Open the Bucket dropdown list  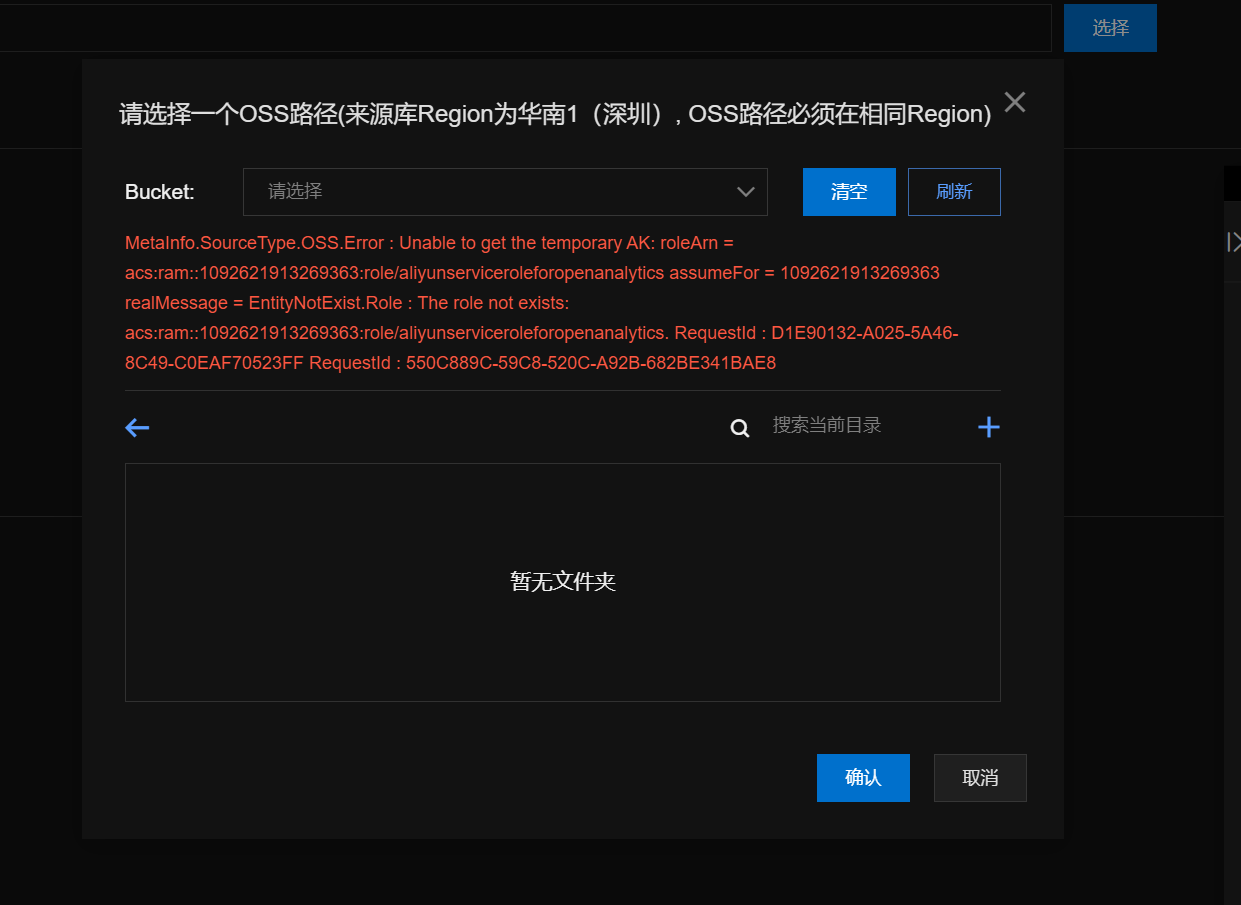(505, 192)
